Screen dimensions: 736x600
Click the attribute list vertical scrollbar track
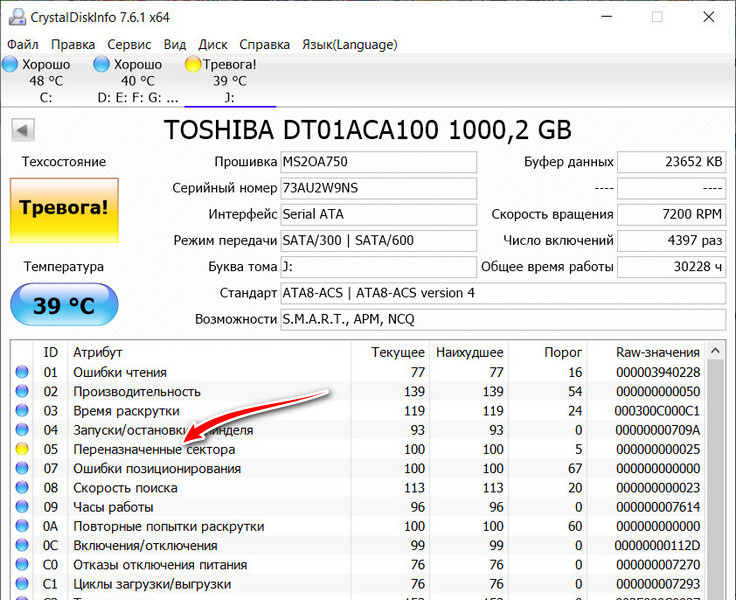click(715, 480)
